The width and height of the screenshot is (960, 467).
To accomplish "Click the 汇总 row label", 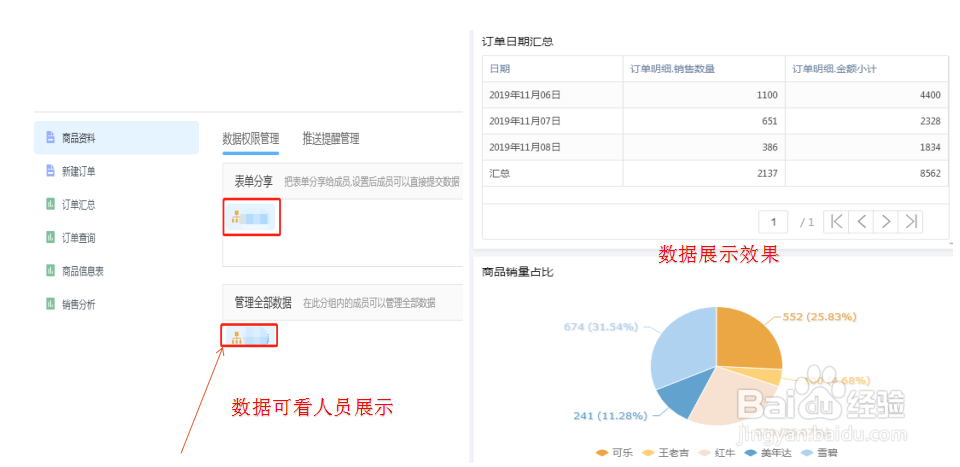I will coord(500,173).
